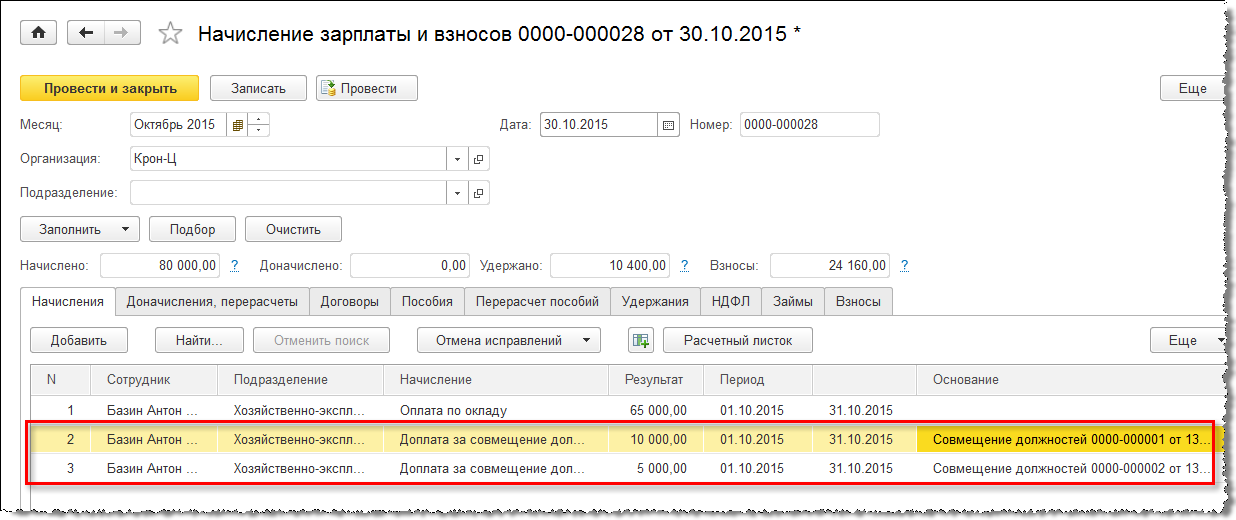Click the Дата field 30.10.2015
This screenshot has width=1236, height=520.
[599, 125]
